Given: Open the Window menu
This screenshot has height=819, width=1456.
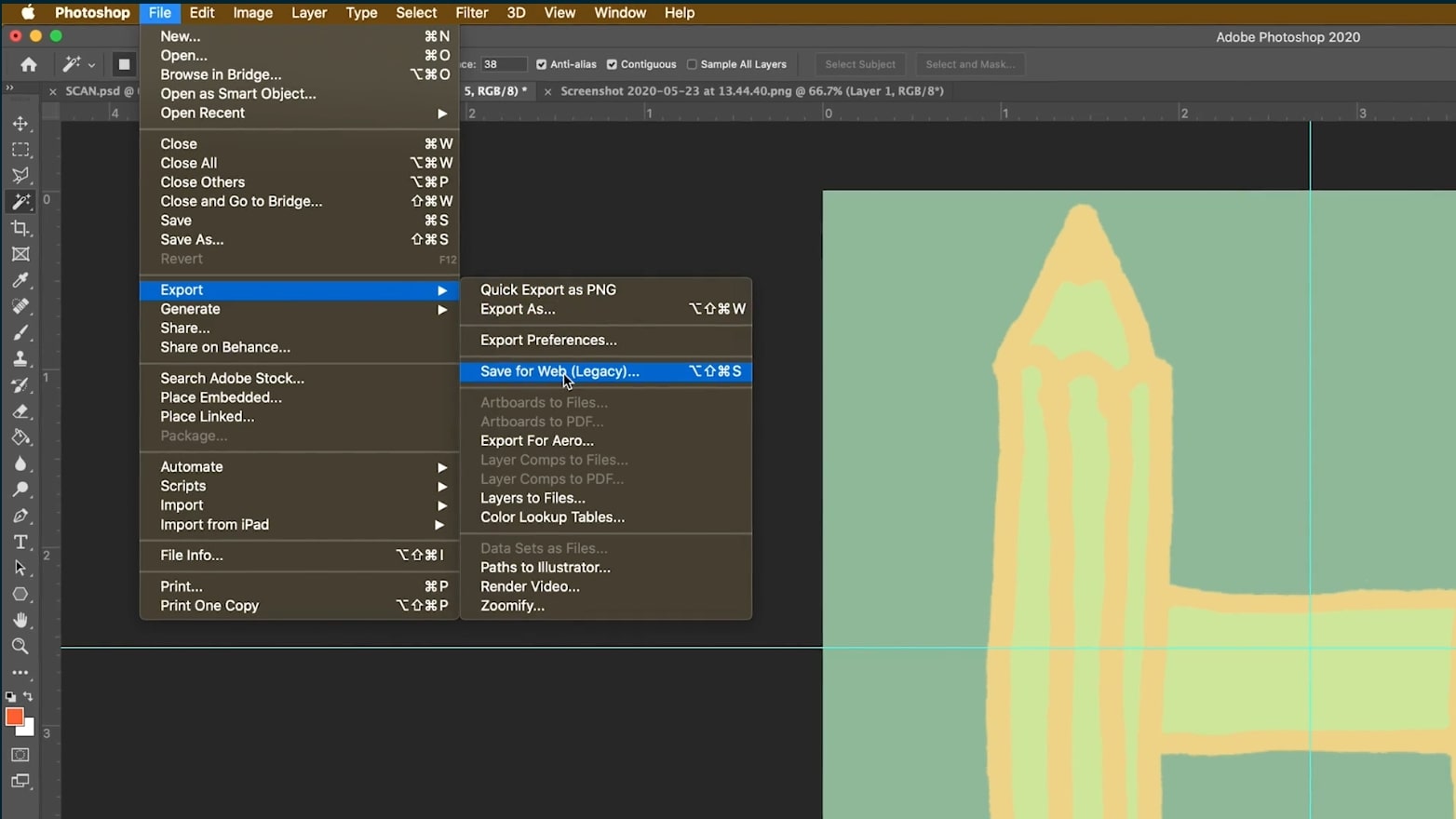Looking at the screenshot, I should click(619, 13).
